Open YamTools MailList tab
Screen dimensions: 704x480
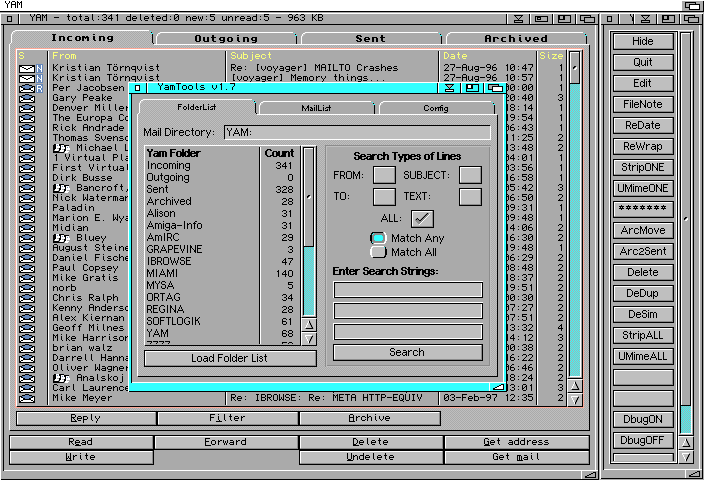(x=316, y=108)
